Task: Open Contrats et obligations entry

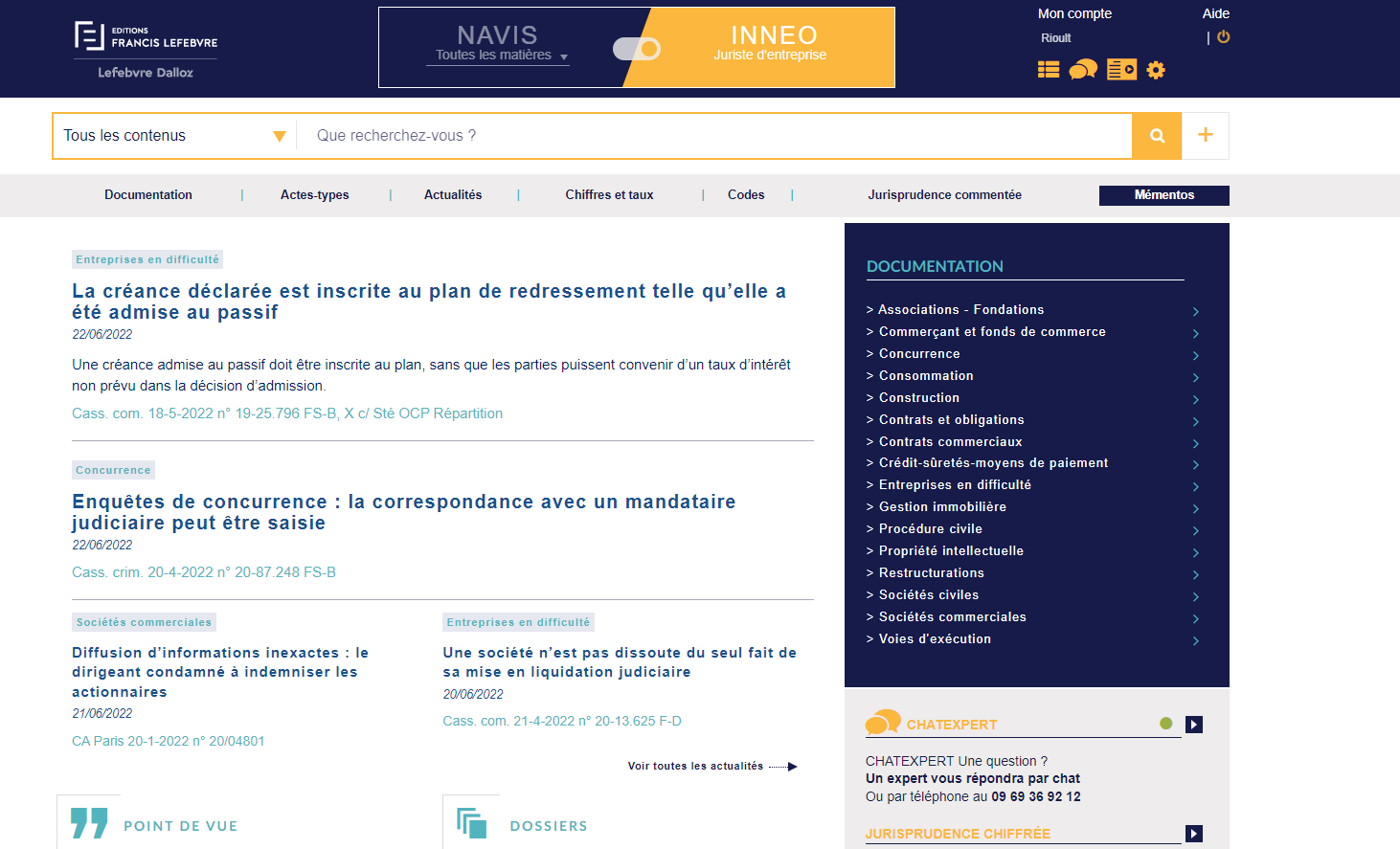Action: [951, 420]
